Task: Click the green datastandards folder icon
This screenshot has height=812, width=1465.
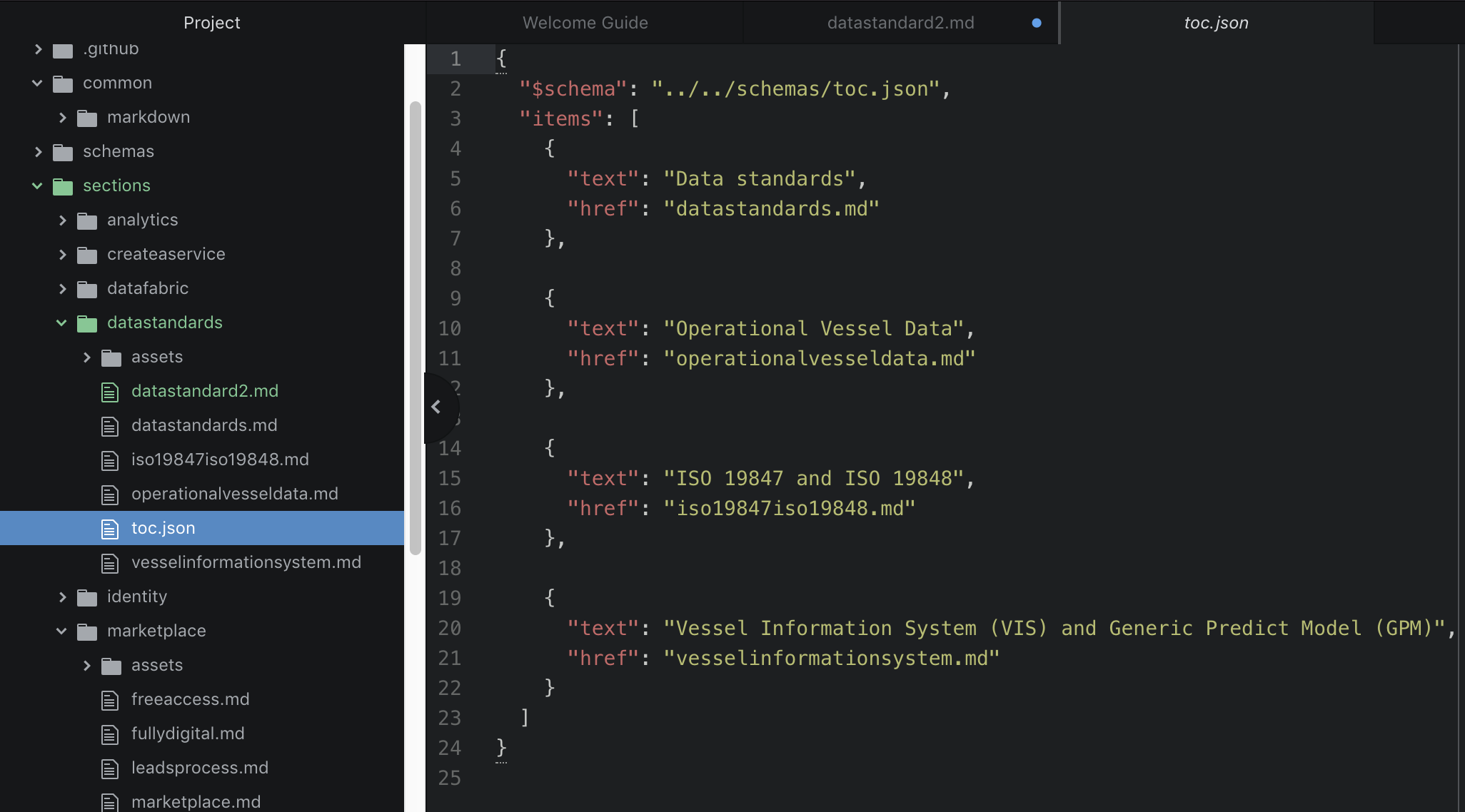Action: point(87,324)
